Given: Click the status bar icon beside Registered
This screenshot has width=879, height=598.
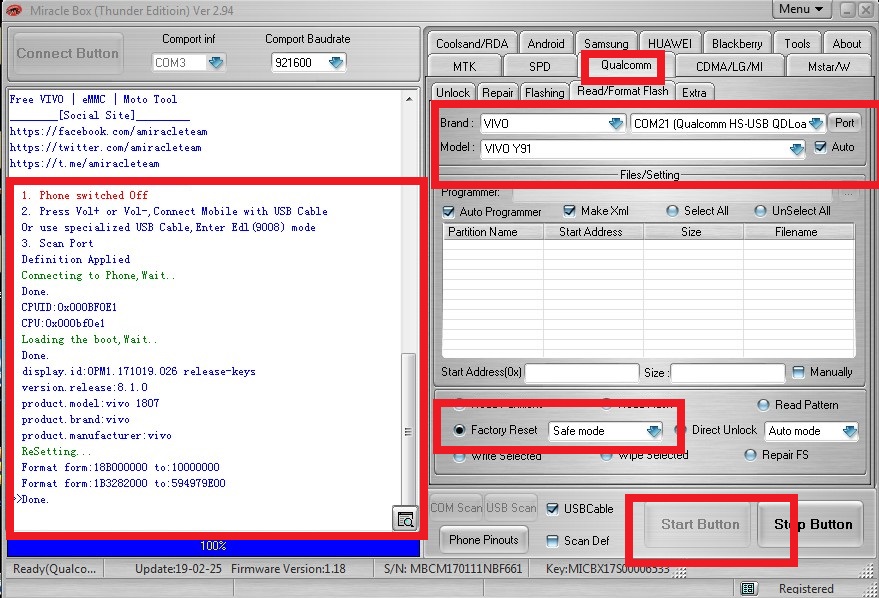Looking at the screenshot, I should 747,588.
